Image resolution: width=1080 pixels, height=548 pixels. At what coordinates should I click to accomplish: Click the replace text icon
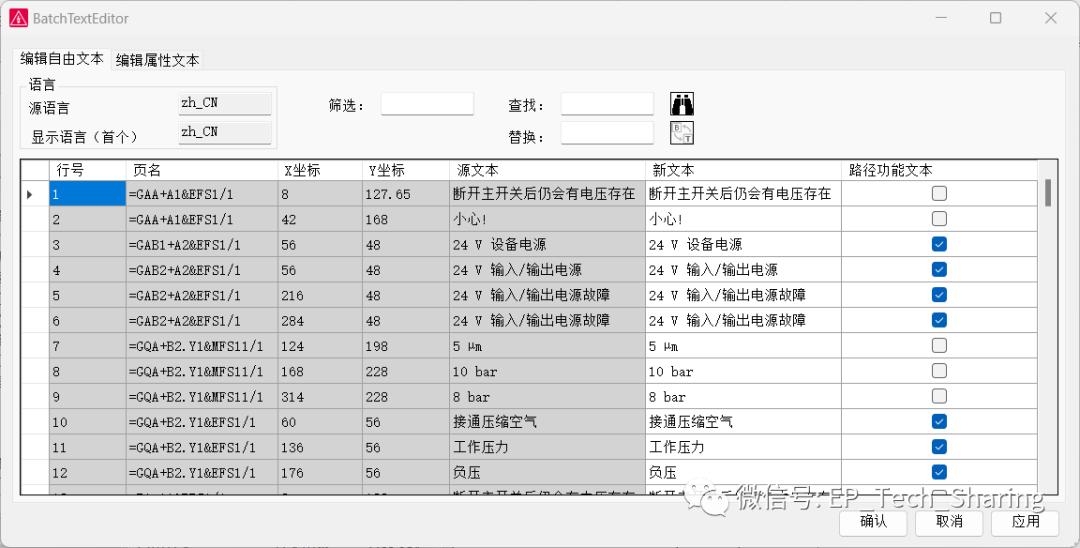pos(682,133)
